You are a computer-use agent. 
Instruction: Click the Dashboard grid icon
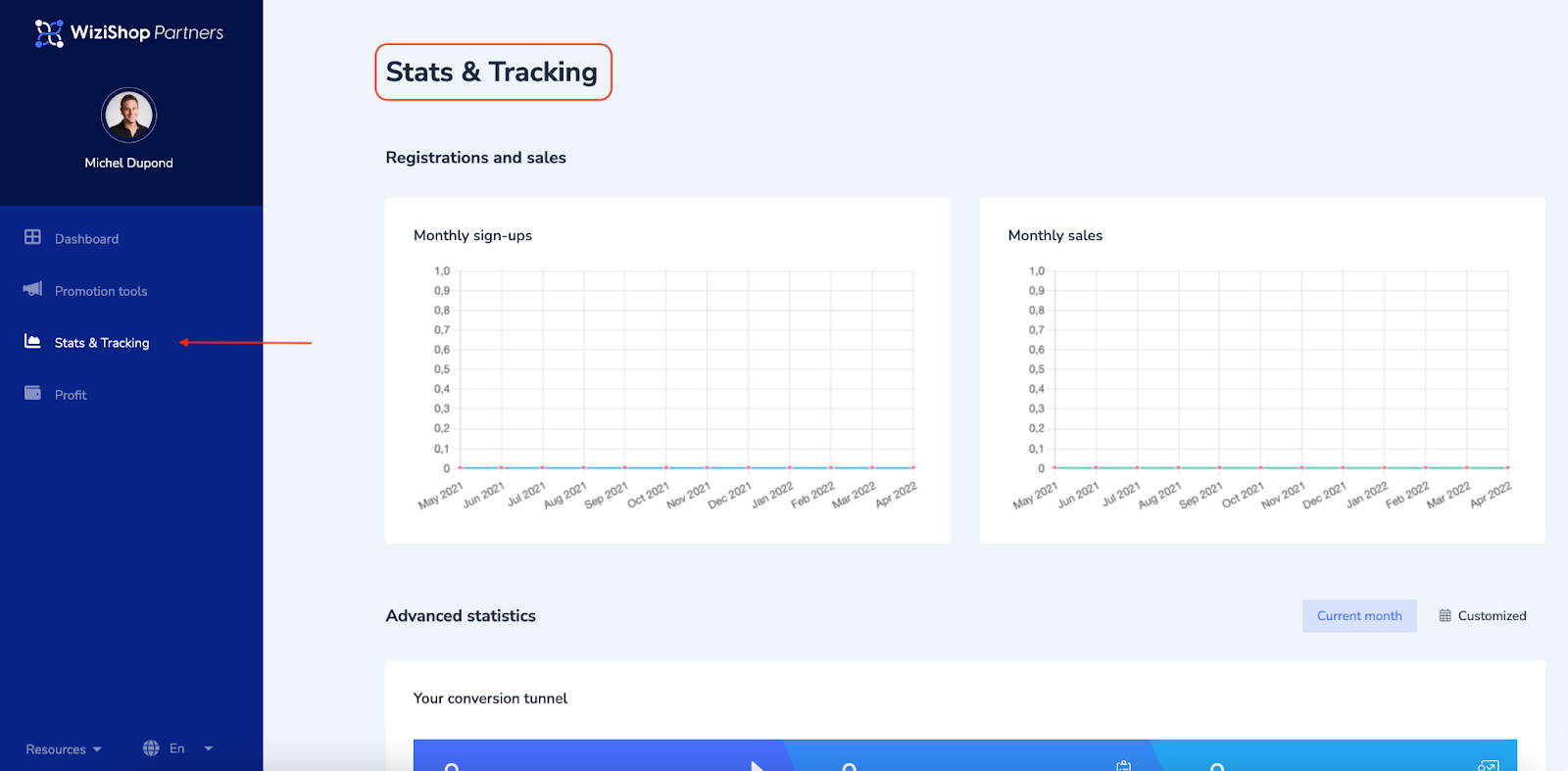[x=32, y=237]
